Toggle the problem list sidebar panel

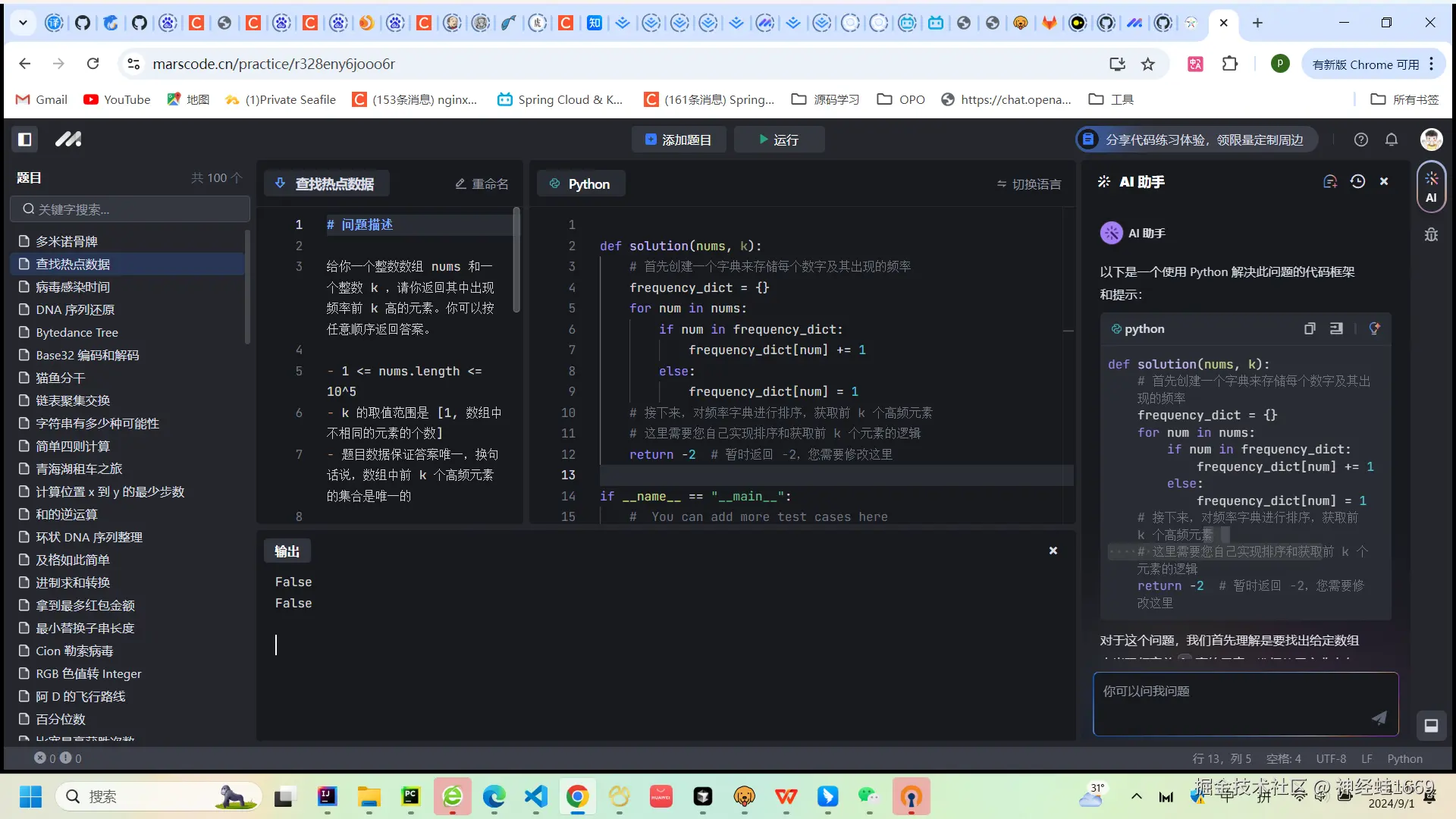(x=25, y=140)
